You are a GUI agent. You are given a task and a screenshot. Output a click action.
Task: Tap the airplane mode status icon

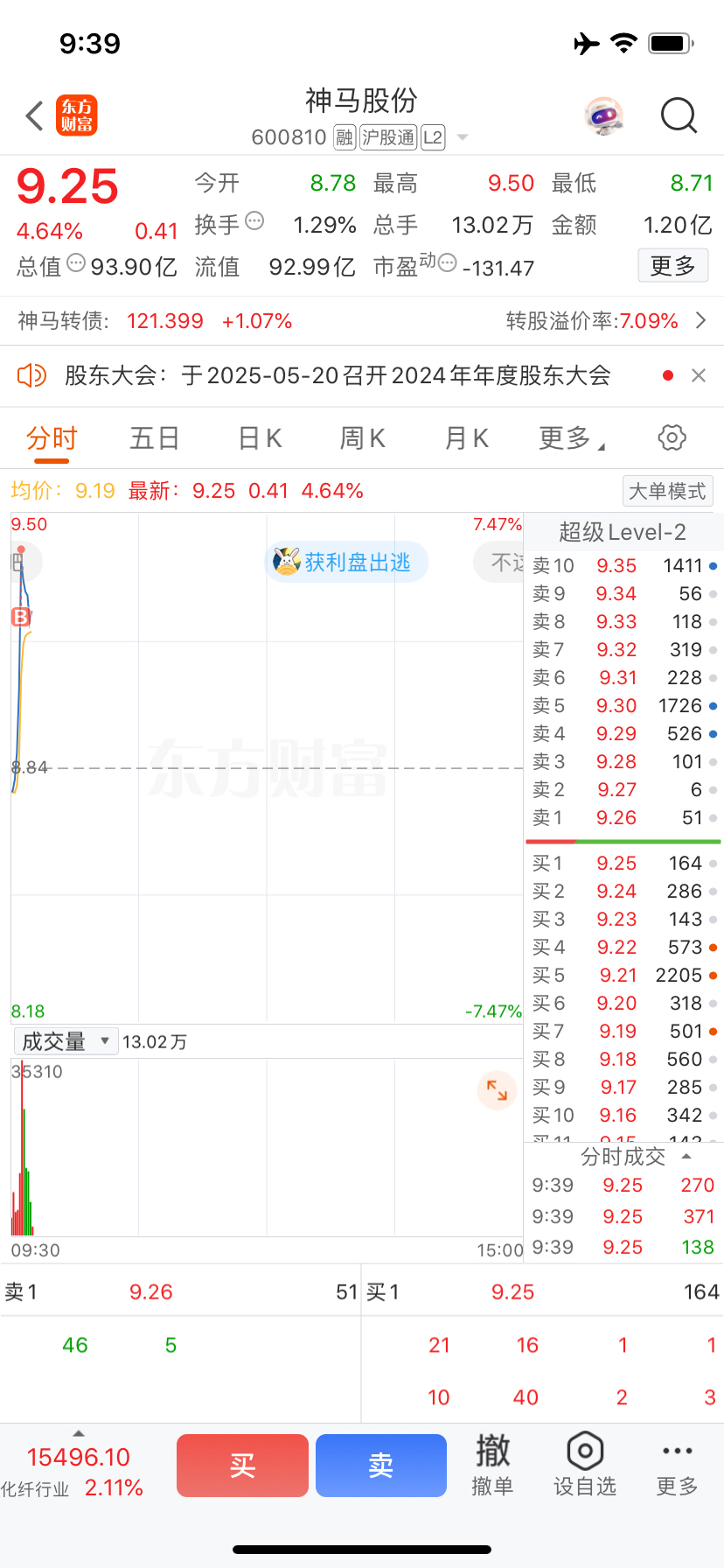[x=587, y=43]
